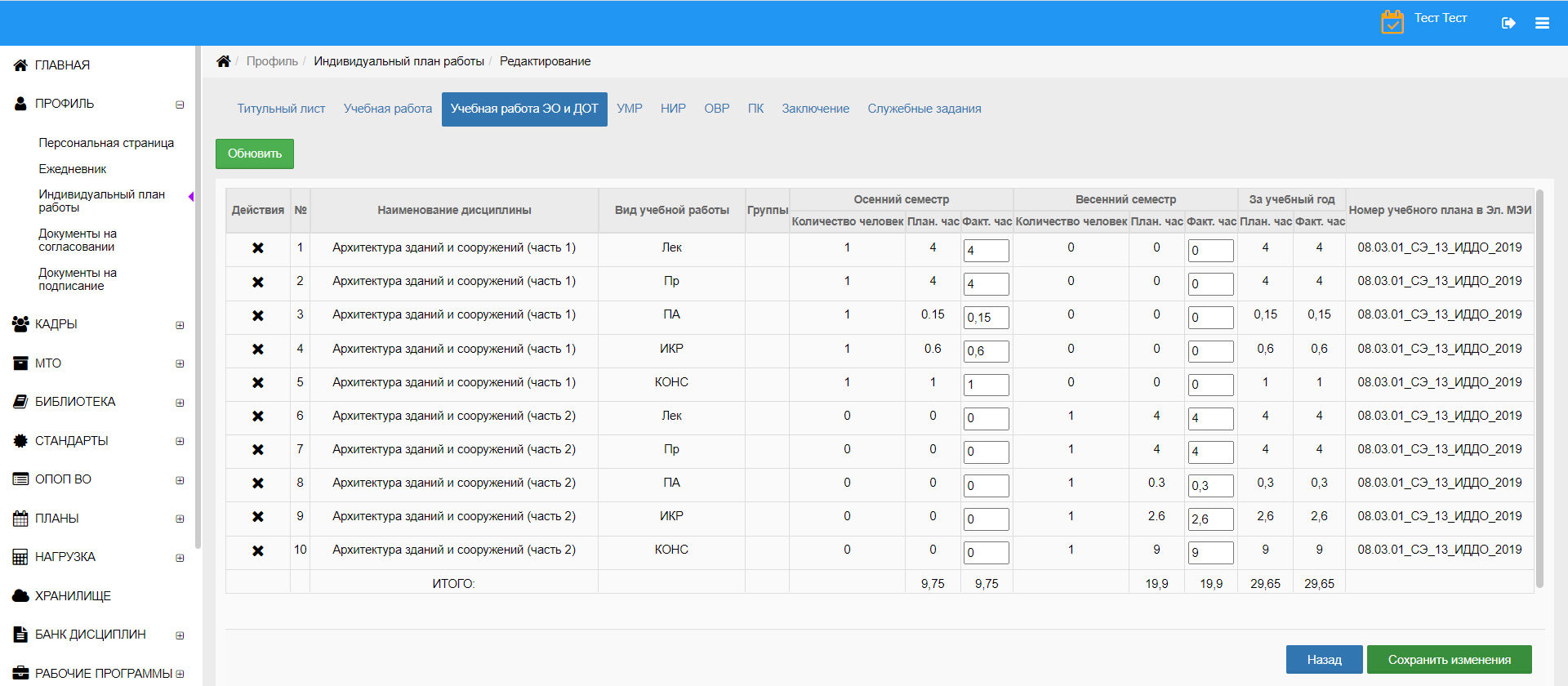Viewport: 1568px width, 686px height.
Task: Switch to the Титульный лист tab
Action: point(281,109)
